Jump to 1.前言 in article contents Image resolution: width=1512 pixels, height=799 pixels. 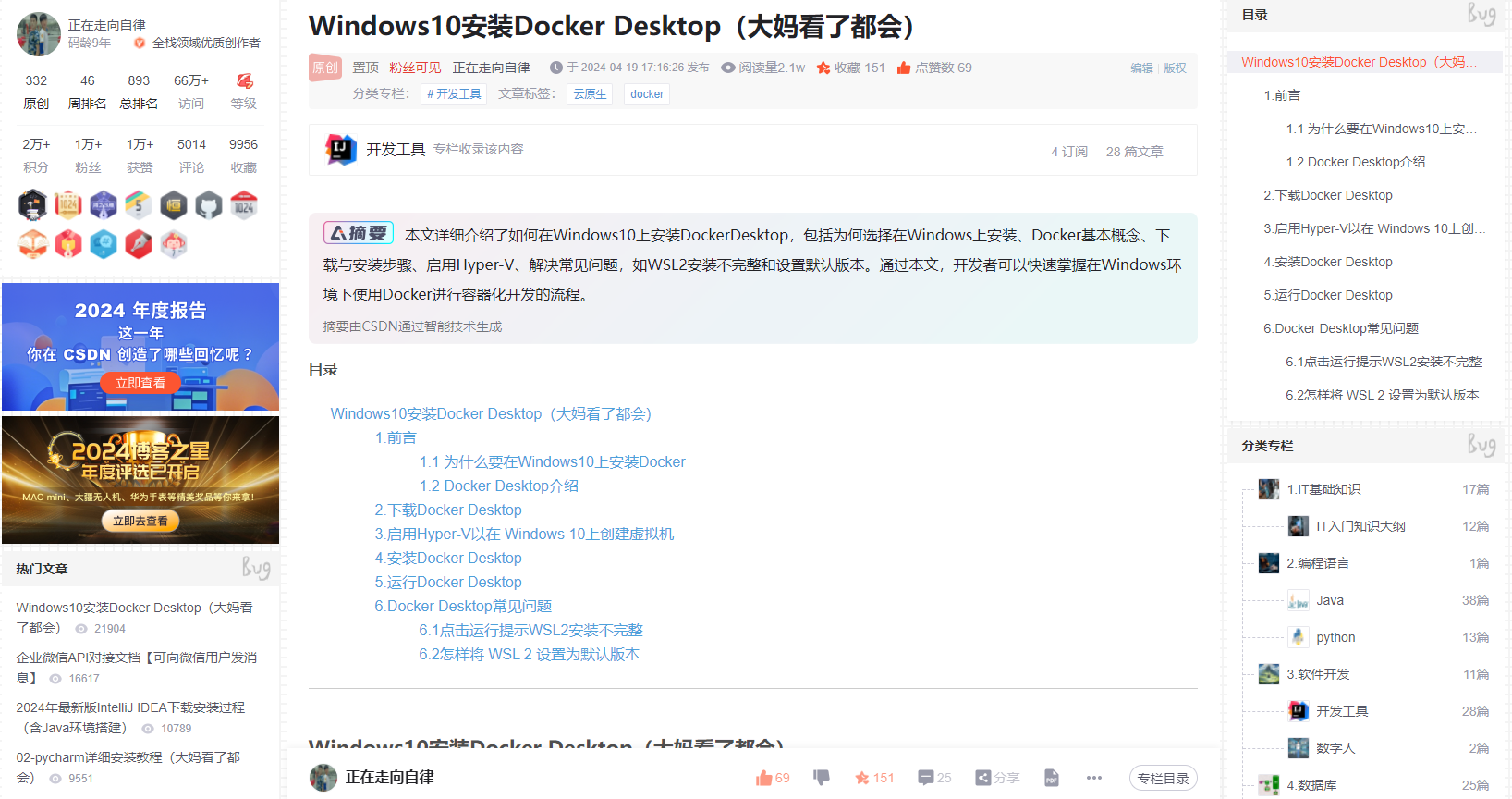coord(396,437)
